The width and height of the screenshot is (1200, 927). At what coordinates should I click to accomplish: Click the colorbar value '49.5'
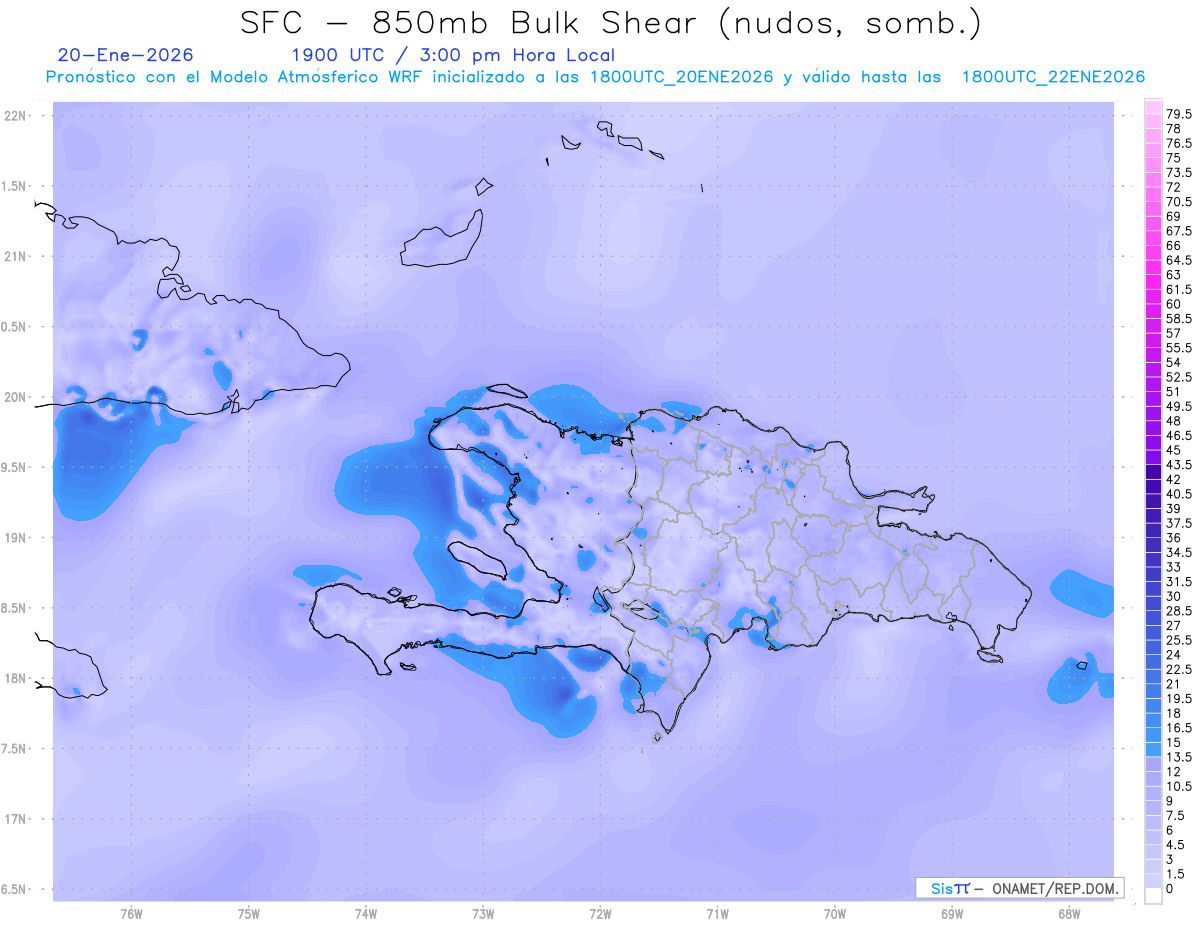pyautogui.click(x=1179, y=406)
